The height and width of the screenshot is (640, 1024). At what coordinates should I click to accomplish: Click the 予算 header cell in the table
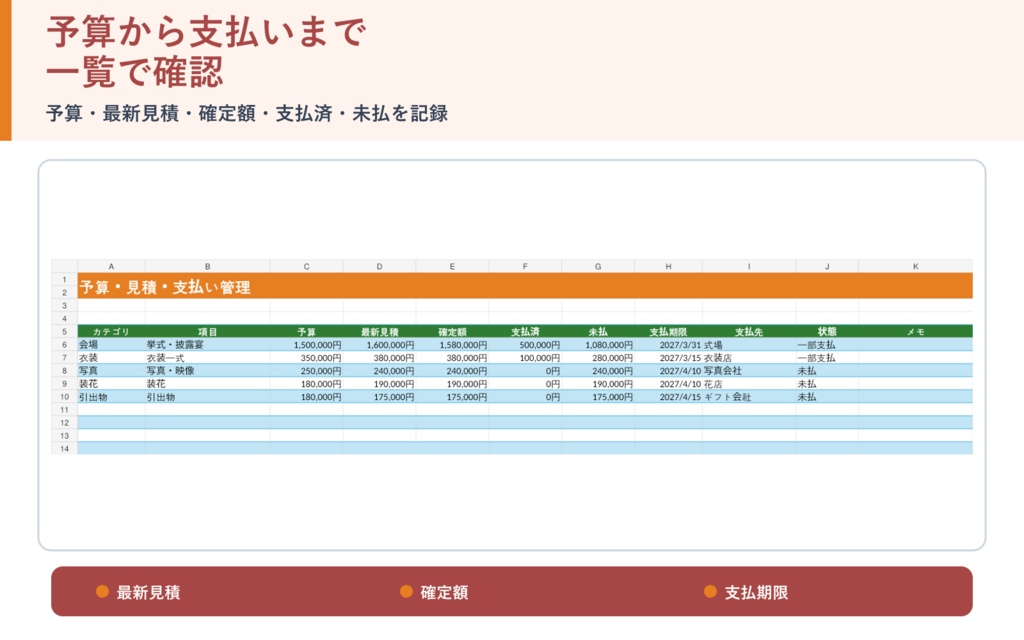(306, 332)
